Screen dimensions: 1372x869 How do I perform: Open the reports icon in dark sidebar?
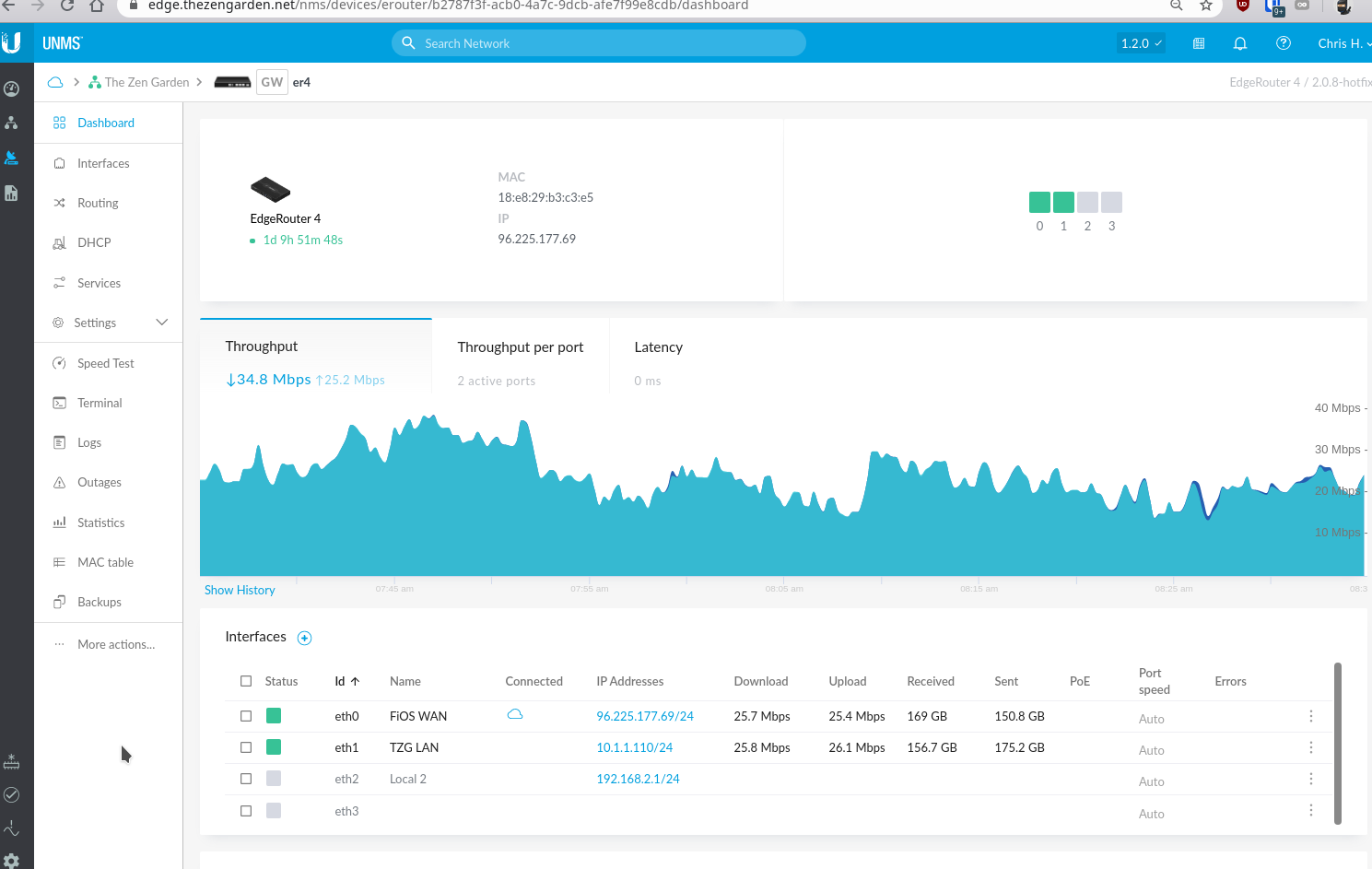click(x=11, y=193)
